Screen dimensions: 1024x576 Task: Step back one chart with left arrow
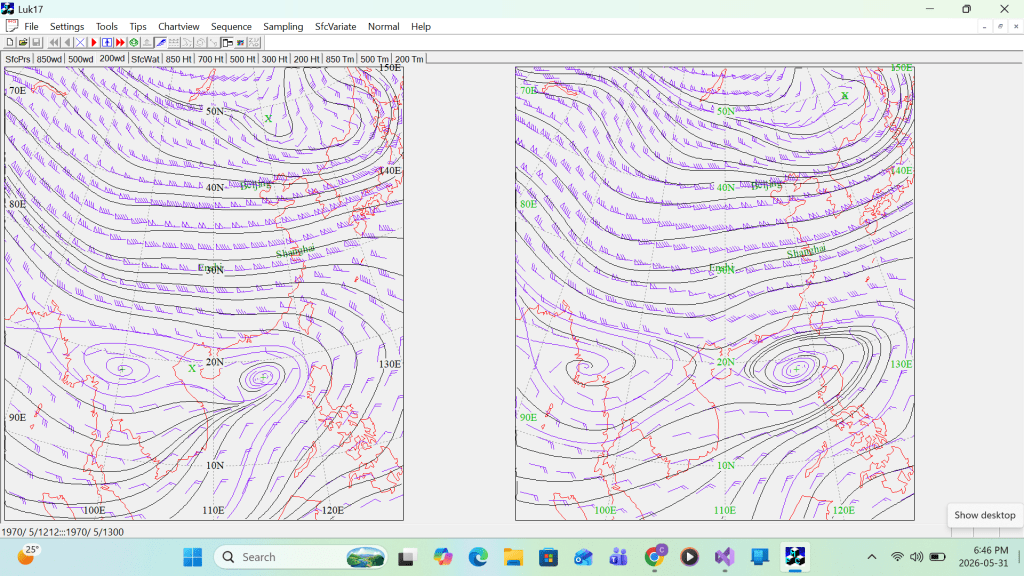click(x=67, y=42)
